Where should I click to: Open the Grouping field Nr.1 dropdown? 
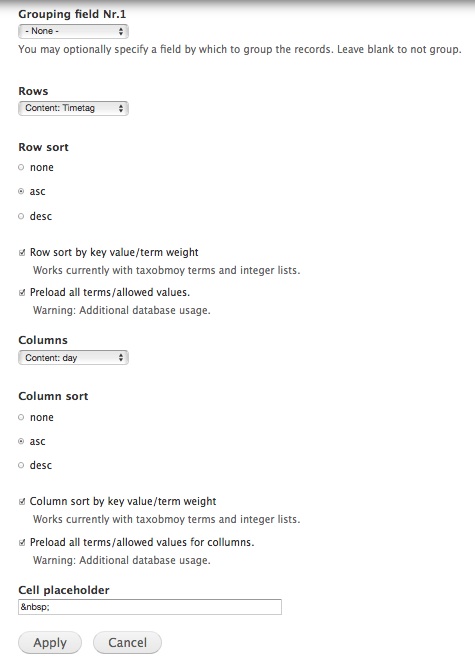73,32
